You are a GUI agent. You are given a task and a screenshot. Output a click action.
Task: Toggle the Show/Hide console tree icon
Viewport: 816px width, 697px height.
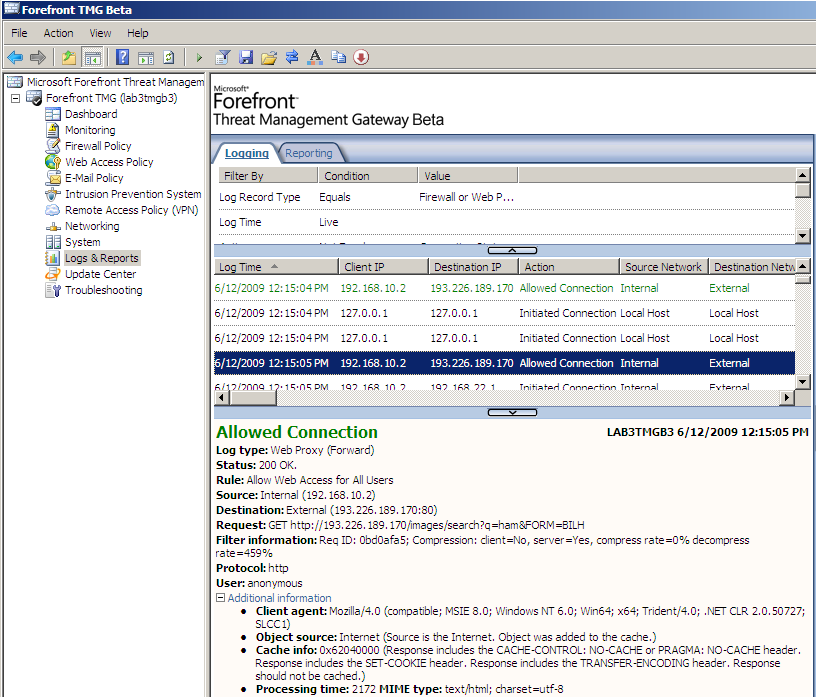(93, 57)
